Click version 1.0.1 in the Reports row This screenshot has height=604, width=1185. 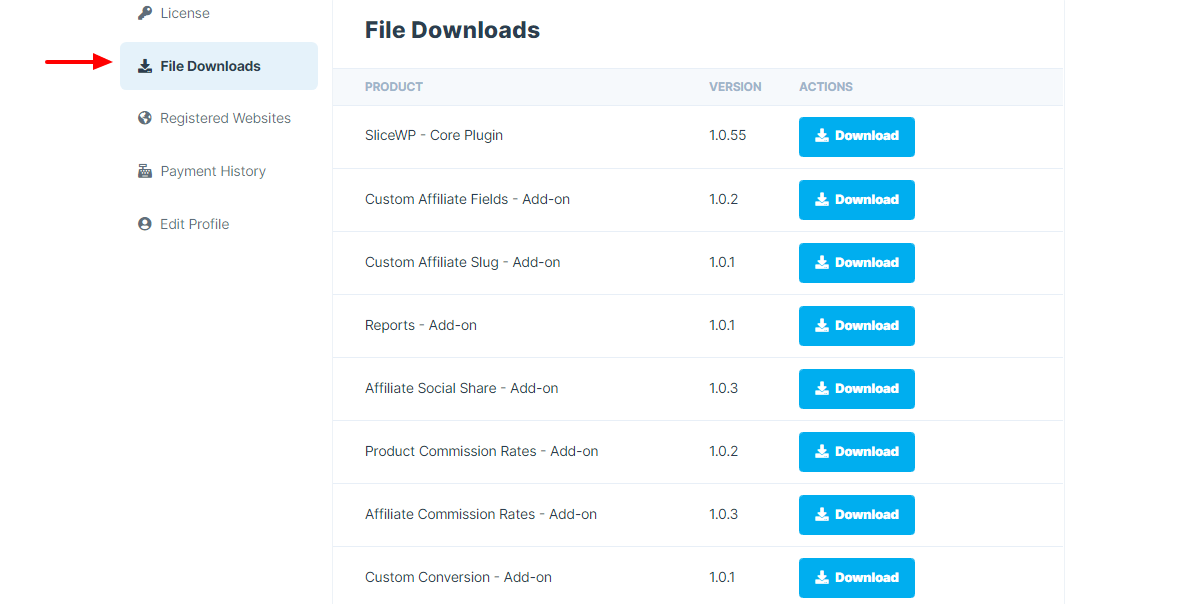coord(722,325)
